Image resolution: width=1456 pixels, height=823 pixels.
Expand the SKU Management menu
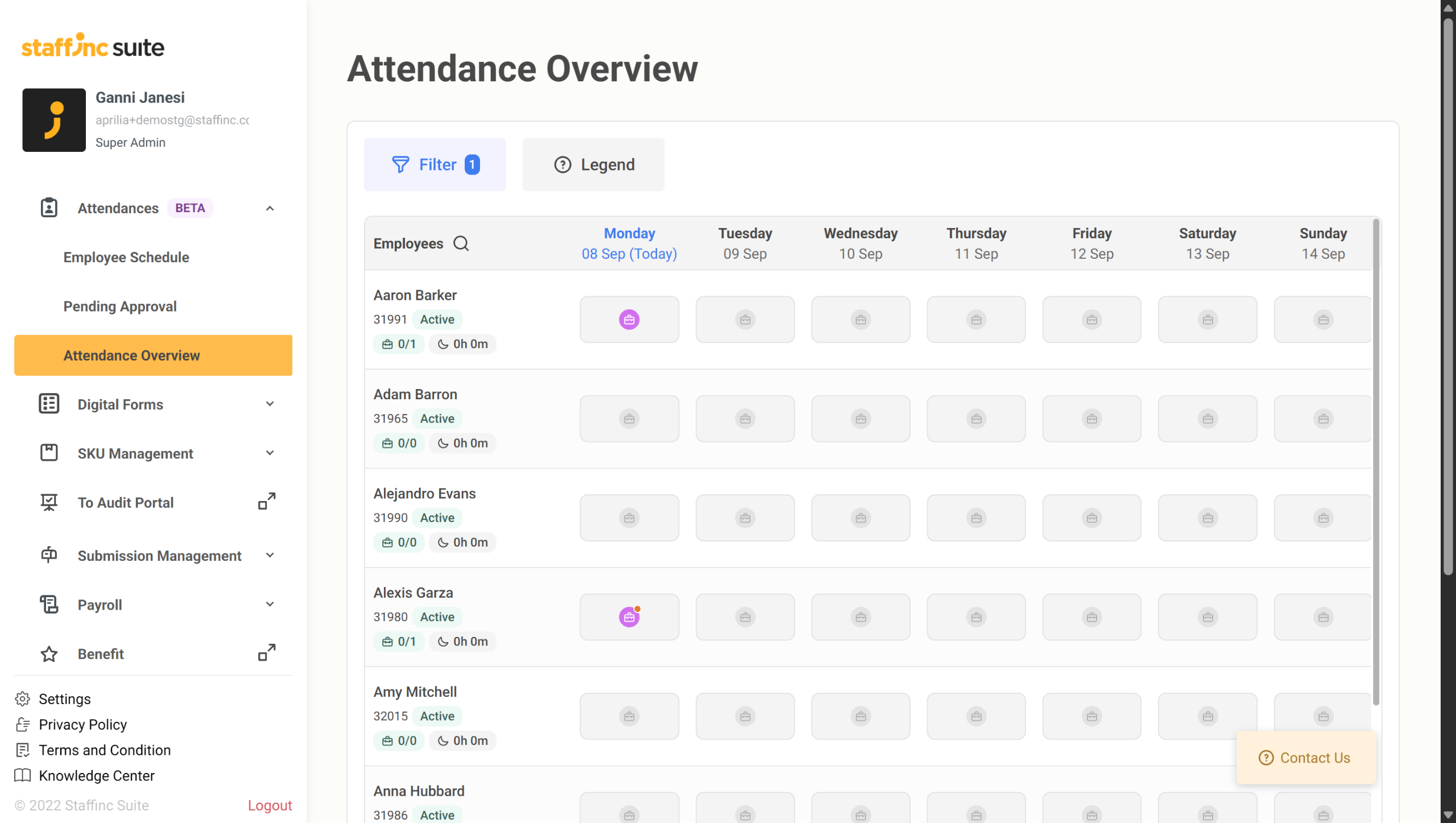(270, 453)
